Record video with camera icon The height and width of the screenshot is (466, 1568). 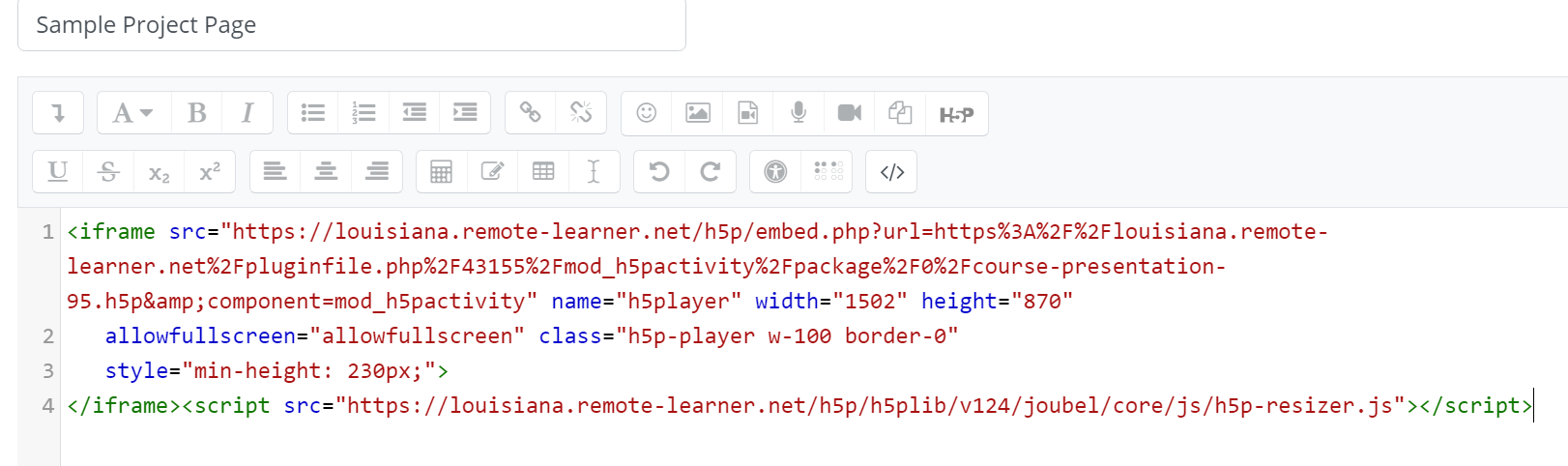(850, 114)
